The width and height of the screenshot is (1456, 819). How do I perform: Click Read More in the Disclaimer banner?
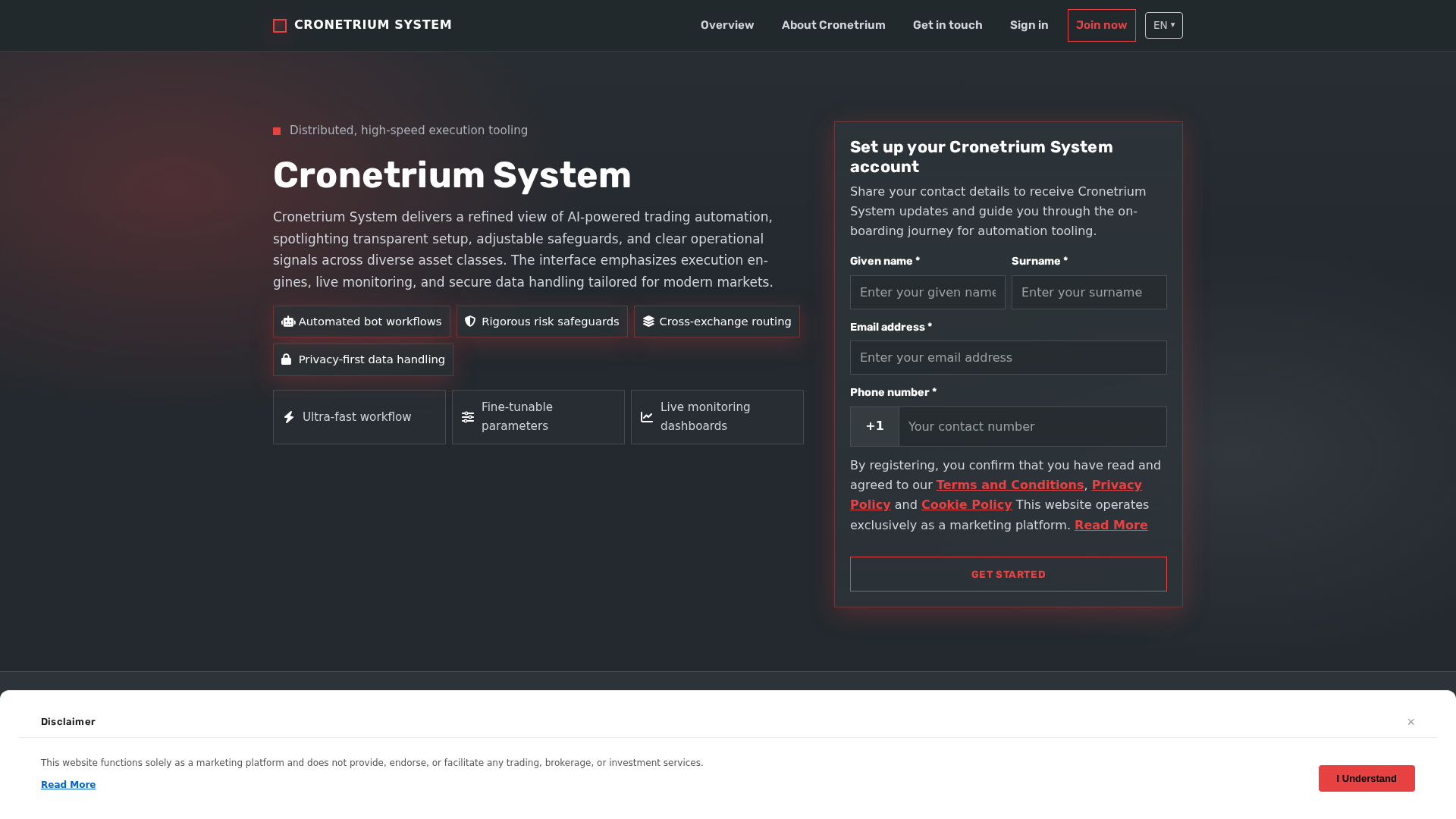(x=68, y=785)
